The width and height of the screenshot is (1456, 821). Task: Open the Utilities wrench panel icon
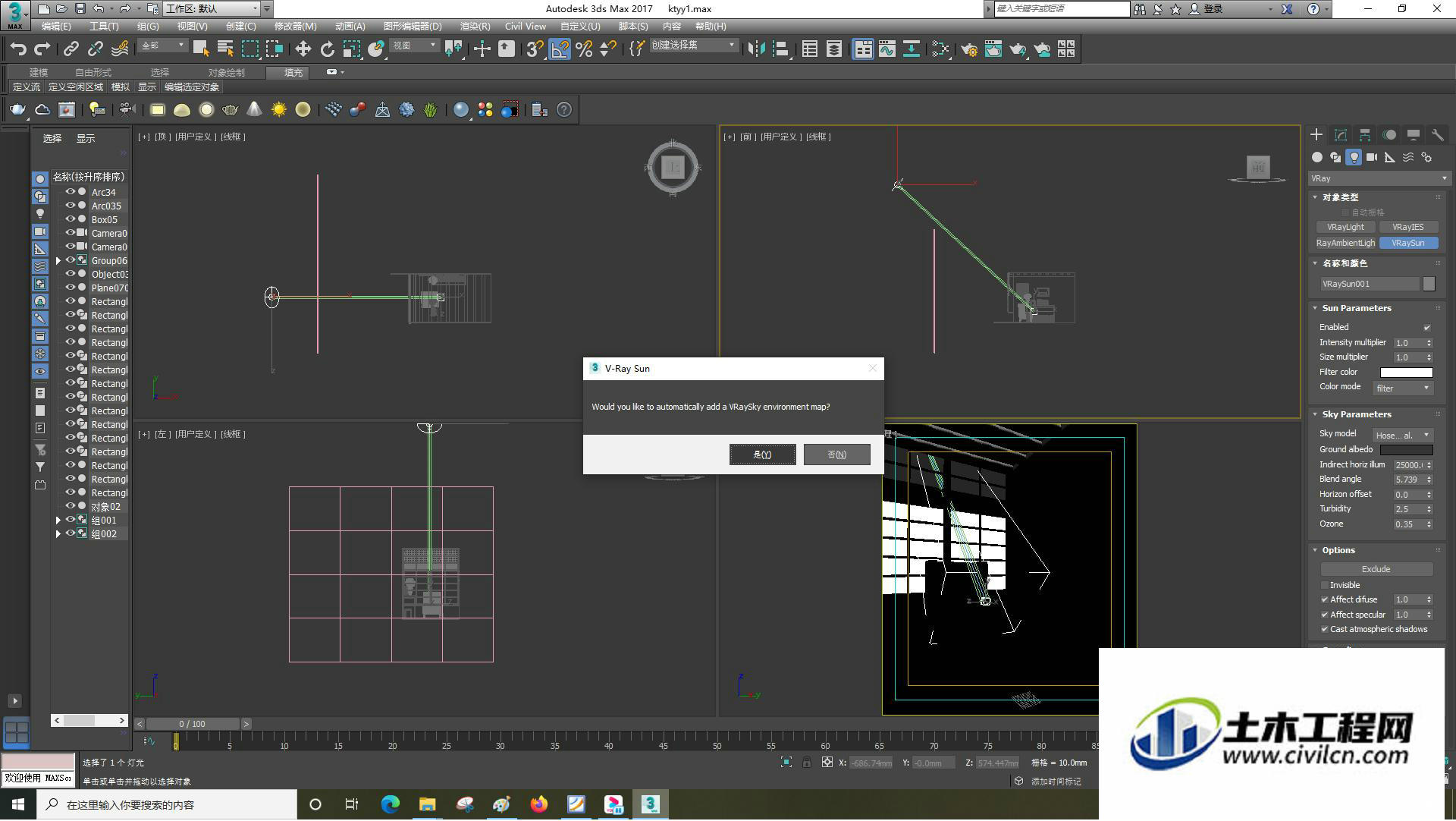pyautogui.click(x=1438, y=135)
